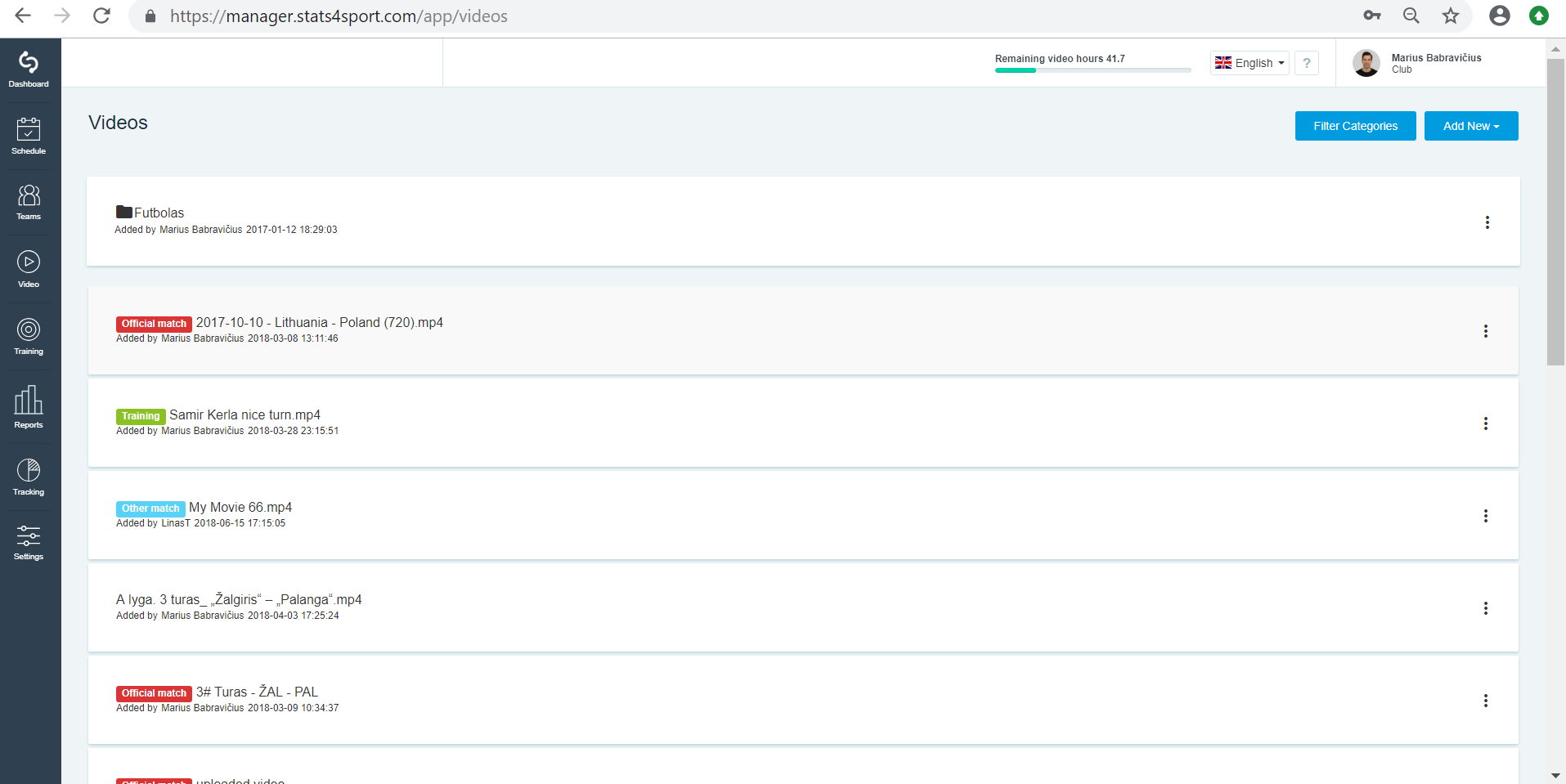This screenshot has height=784, width=1566.
Task: Click the browser back arrow
Action: pyautogui.click(x=23, y=16)
